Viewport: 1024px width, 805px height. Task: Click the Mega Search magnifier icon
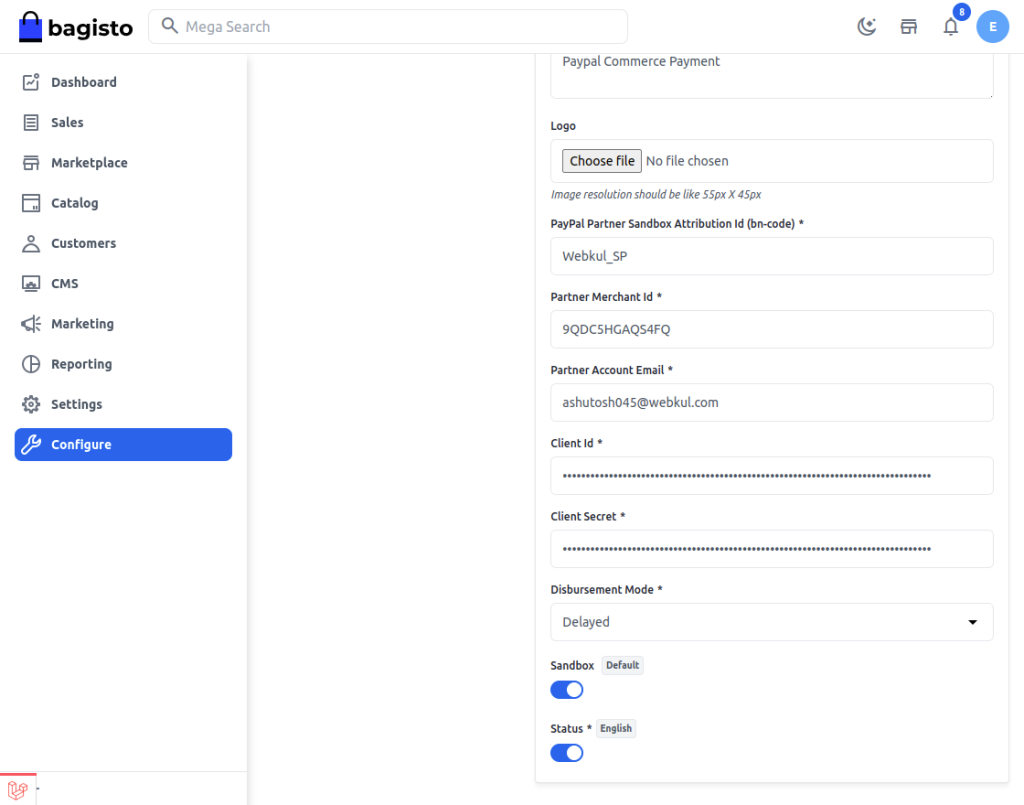170,26
